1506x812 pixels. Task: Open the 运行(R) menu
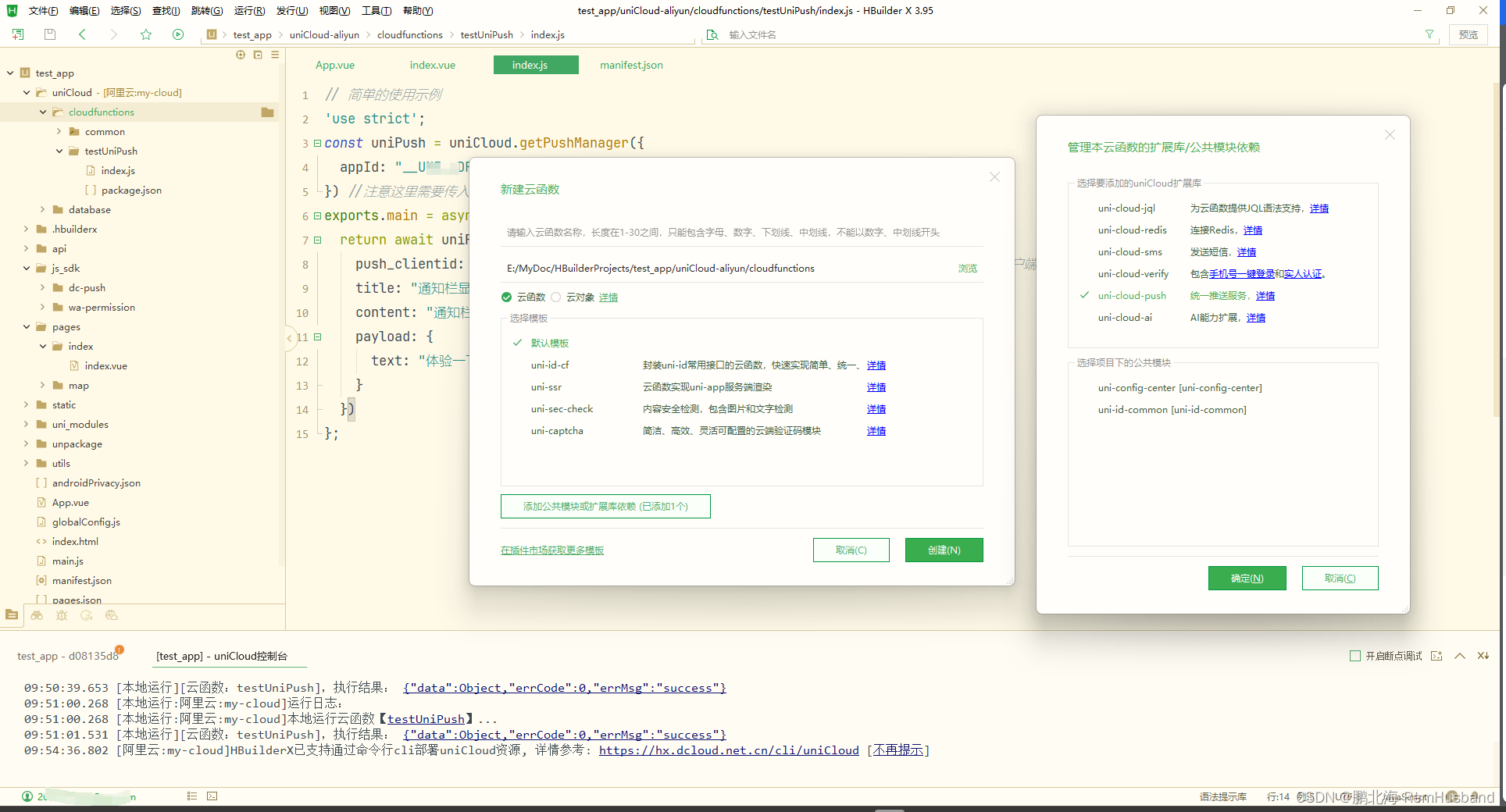coord(248,10)
